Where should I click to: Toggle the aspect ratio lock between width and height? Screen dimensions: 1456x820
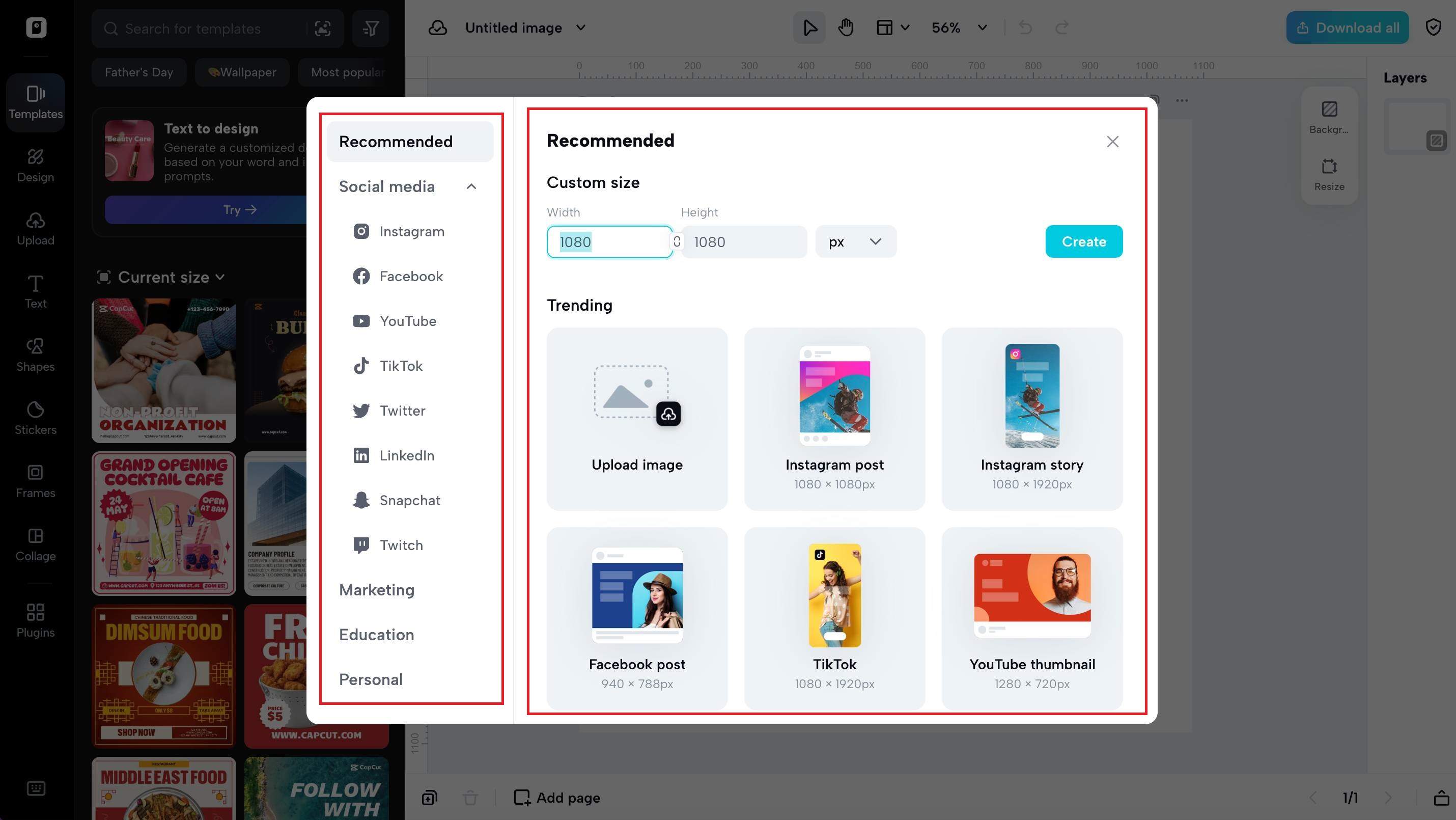point(677,241)
